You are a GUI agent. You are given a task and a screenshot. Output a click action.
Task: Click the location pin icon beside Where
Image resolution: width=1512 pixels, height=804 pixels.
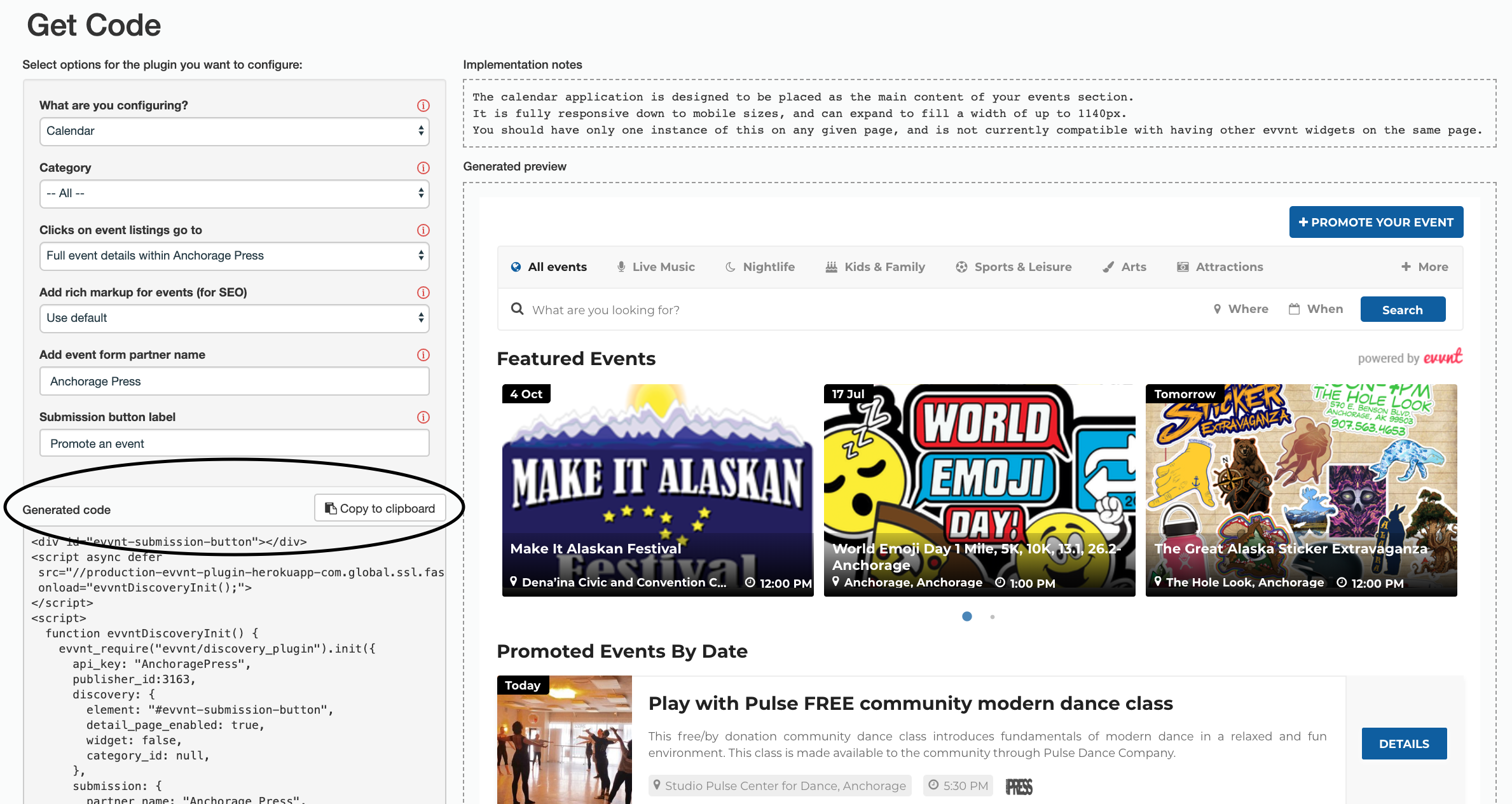1217,309
